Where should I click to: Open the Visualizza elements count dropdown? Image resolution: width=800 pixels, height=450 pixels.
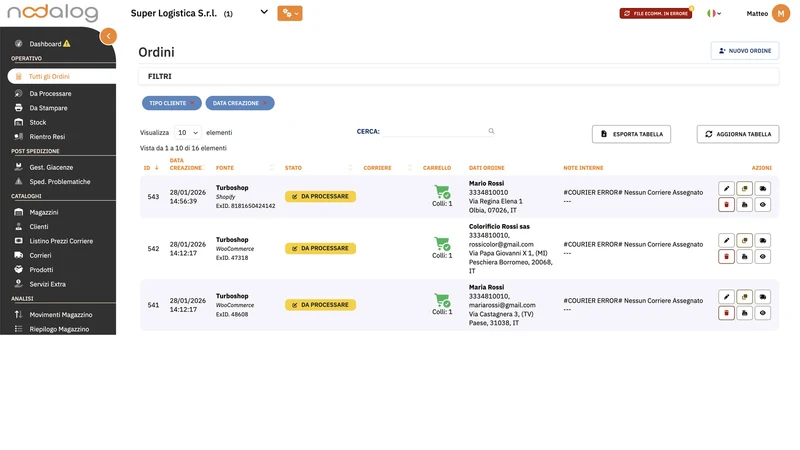point(188,133)
